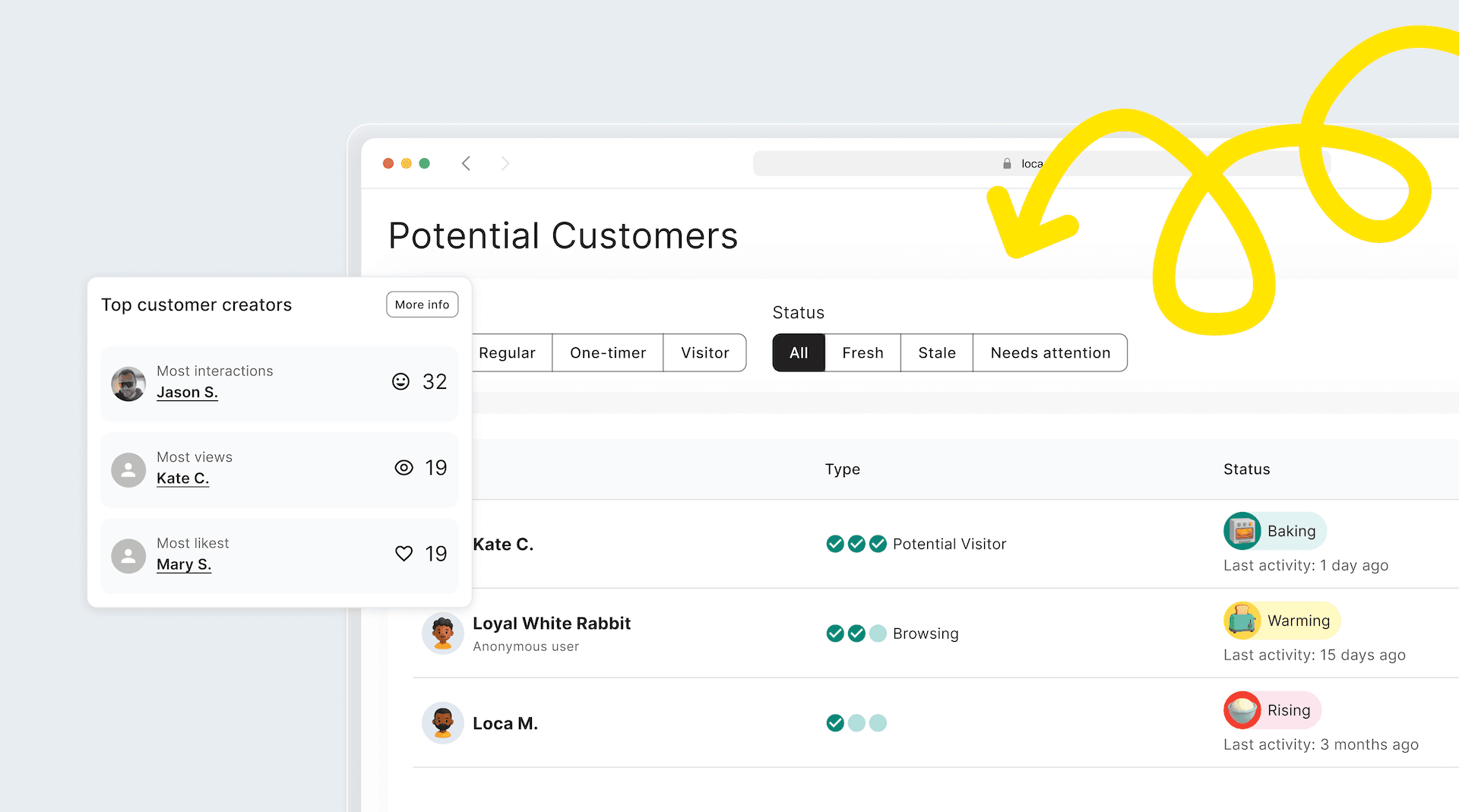This screenshot has width=1459, height=812.
Task: Click the eye views icon
Action: 404,468
